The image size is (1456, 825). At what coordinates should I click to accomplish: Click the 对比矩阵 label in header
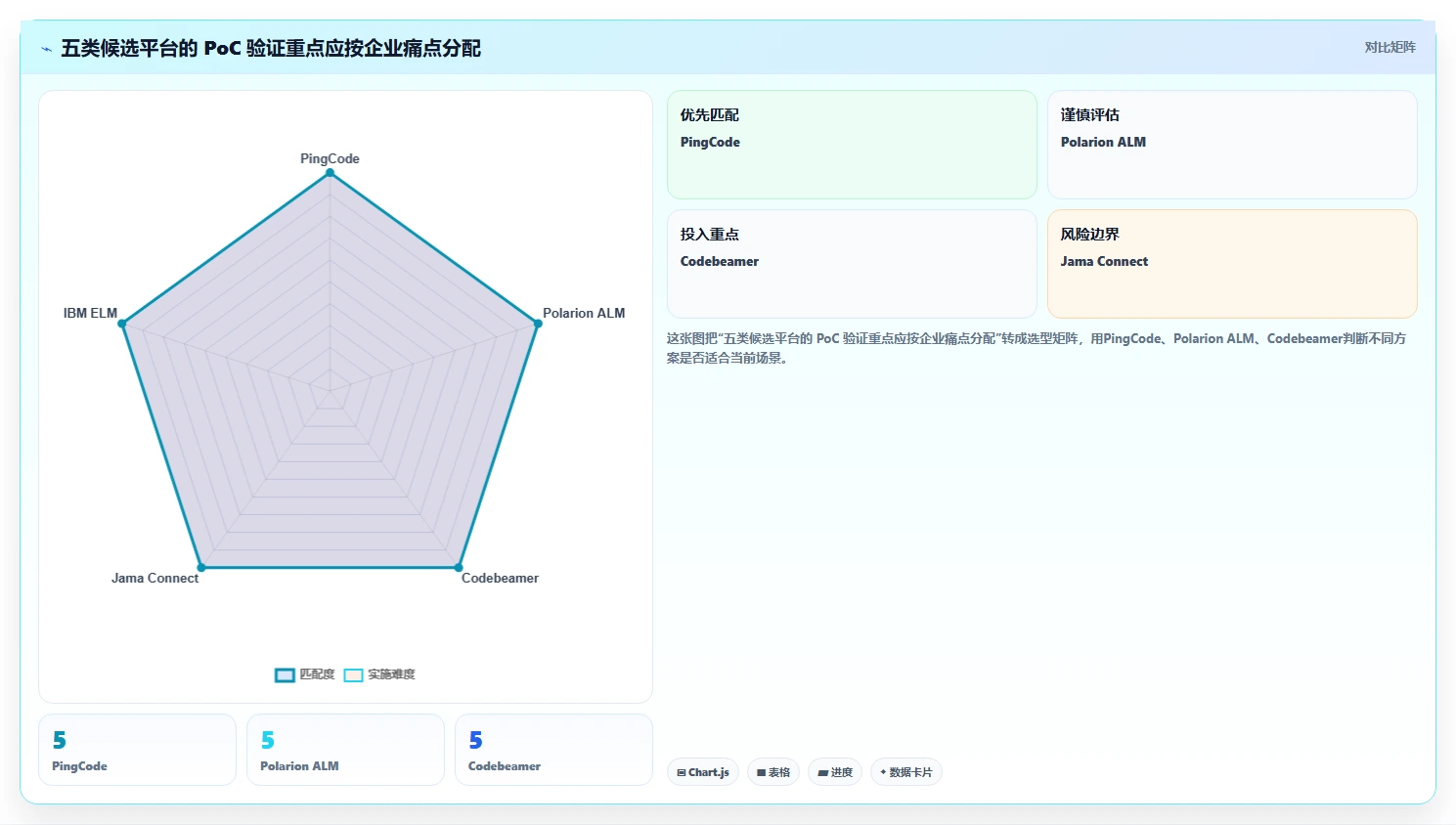pyautogui.click(x=1390, y=47)
